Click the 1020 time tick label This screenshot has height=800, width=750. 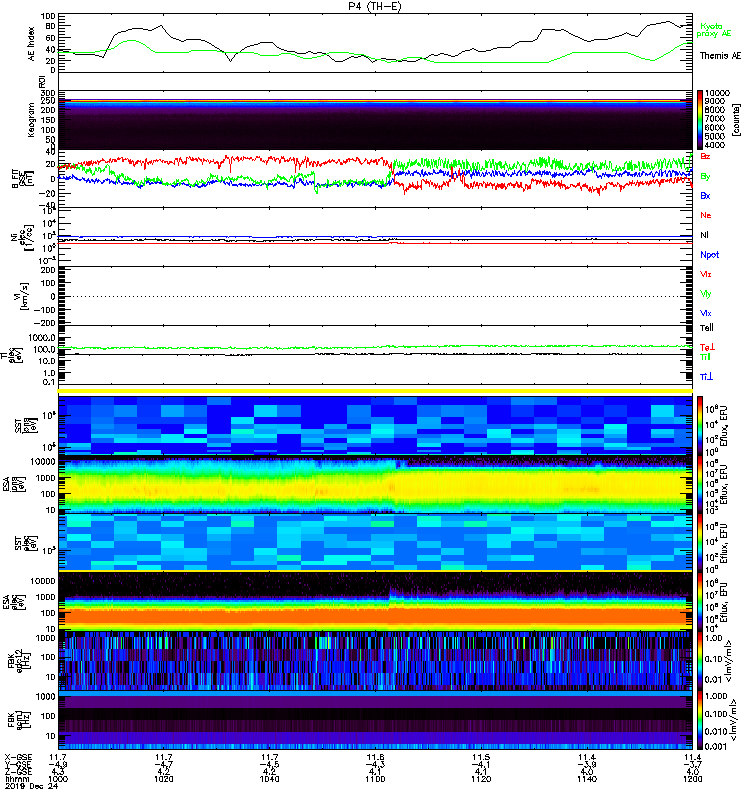tap(164, 779)
